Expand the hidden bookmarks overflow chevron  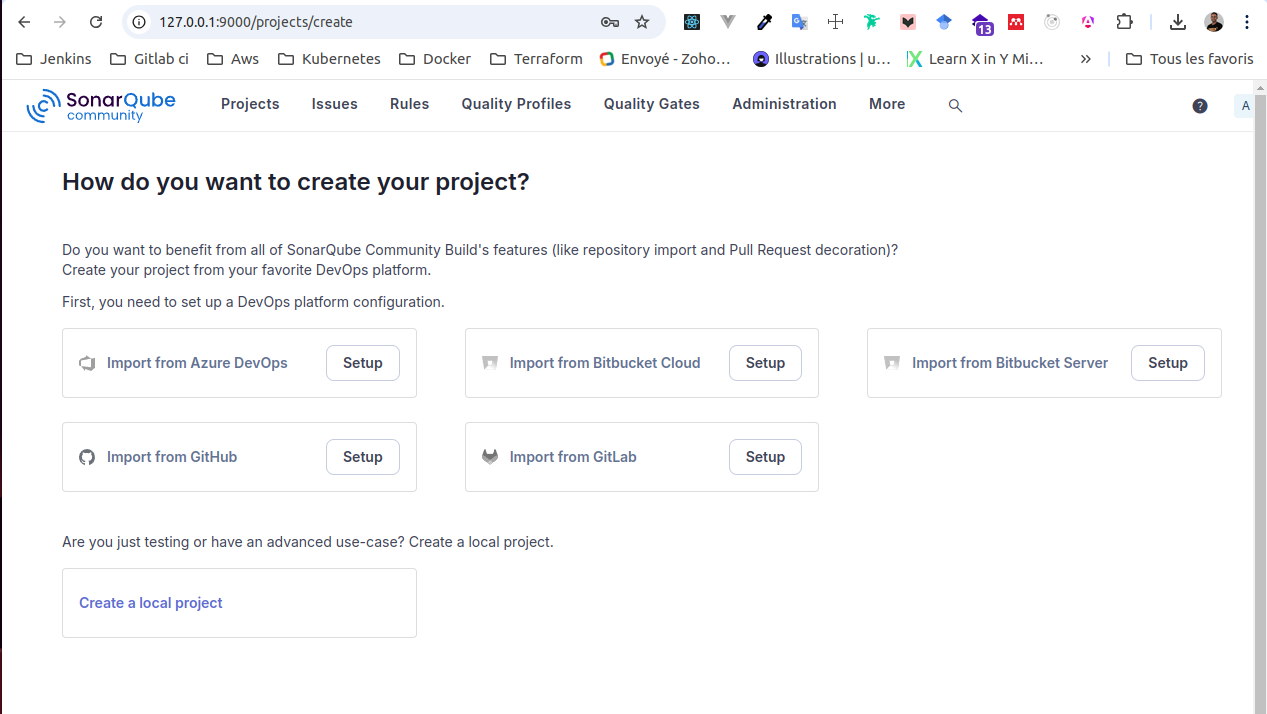(1085, 59)
